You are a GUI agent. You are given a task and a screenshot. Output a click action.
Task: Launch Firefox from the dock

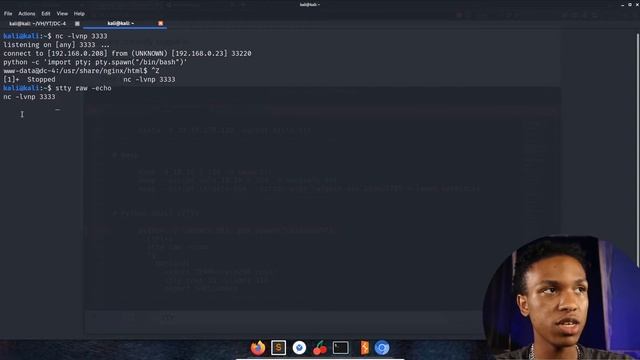tap(258, 348)
